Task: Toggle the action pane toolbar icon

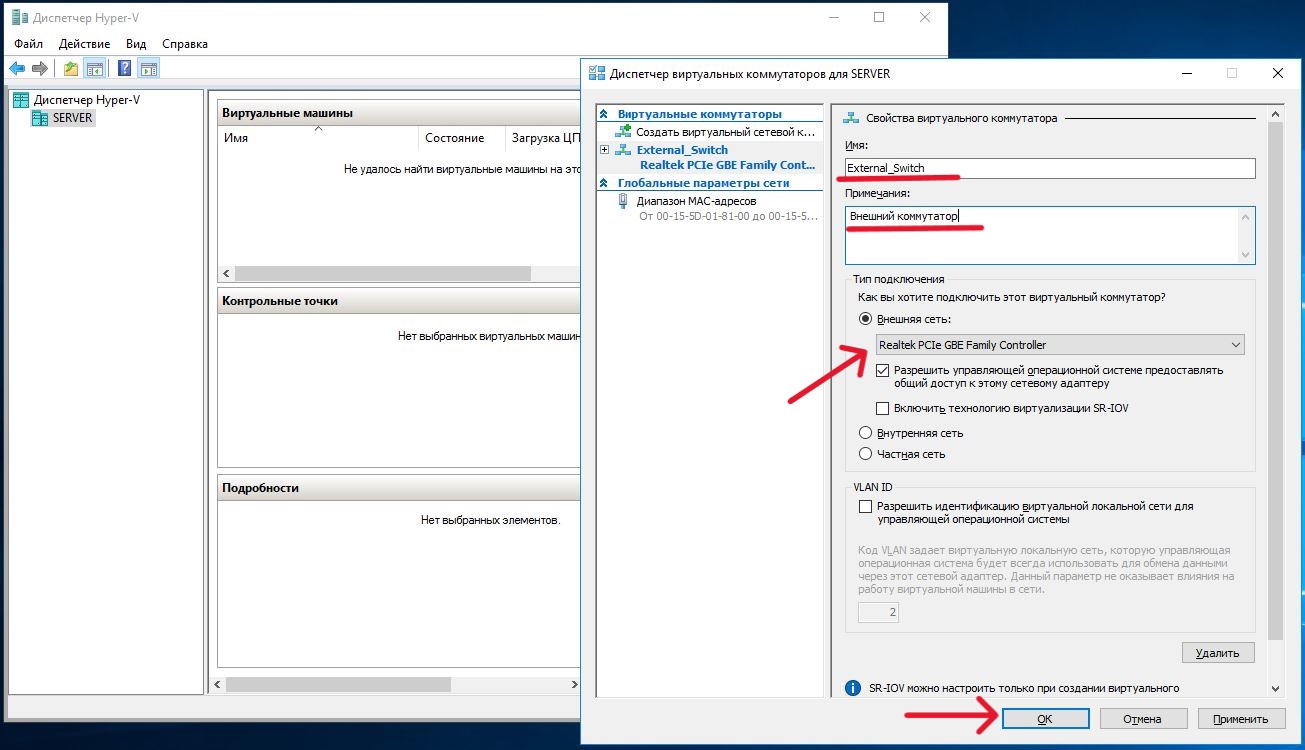Action: 148,69
